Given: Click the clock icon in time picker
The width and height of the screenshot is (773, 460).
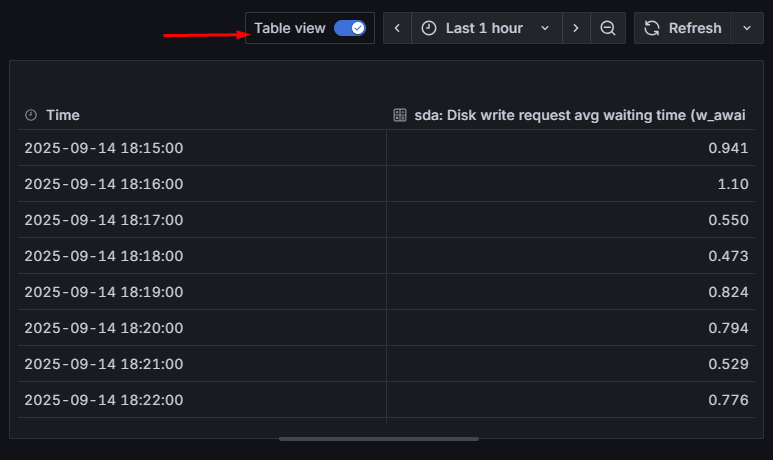Looking at the screenshot, I should 429,28.
